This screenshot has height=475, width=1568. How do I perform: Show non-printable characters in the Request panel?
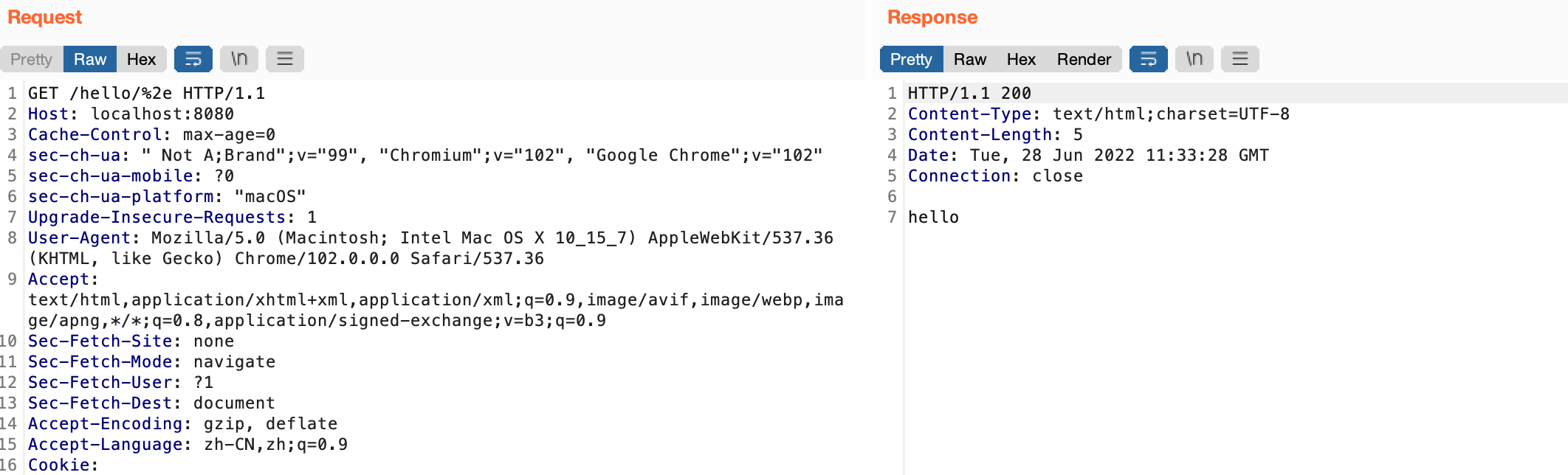point(239,59)
